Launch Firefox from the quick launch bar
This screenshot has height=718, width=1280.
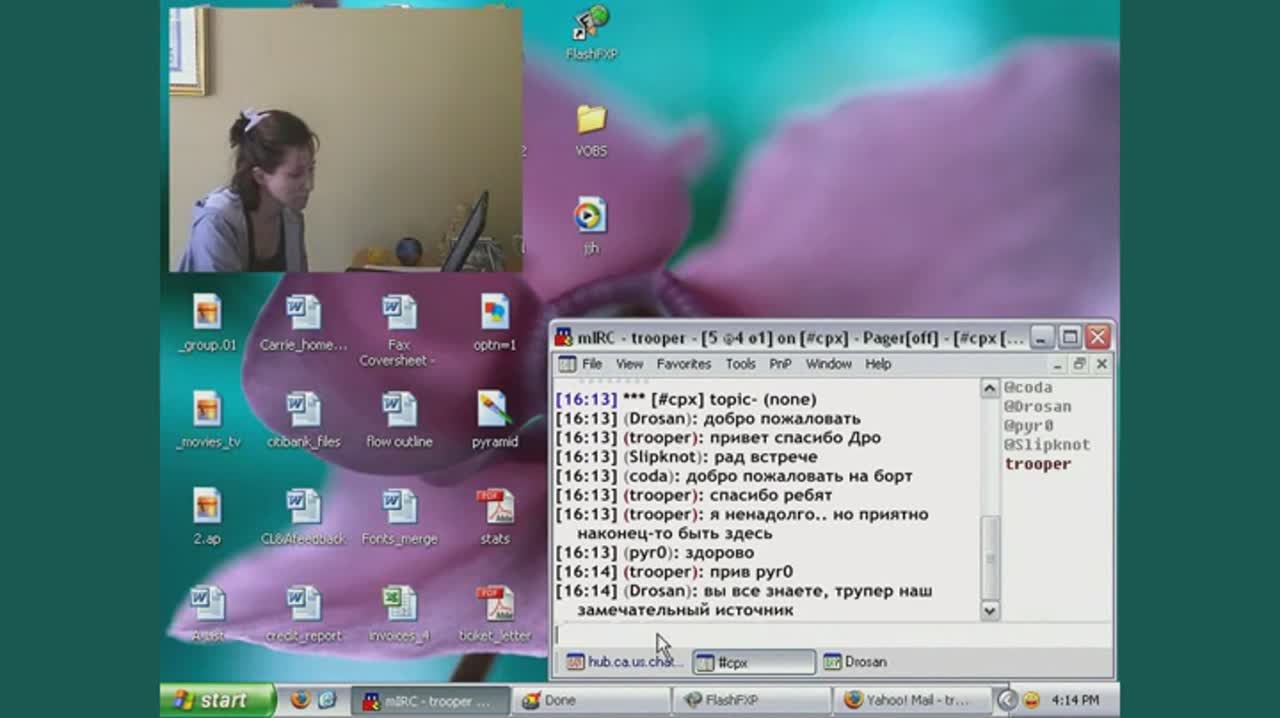[300, 700]
